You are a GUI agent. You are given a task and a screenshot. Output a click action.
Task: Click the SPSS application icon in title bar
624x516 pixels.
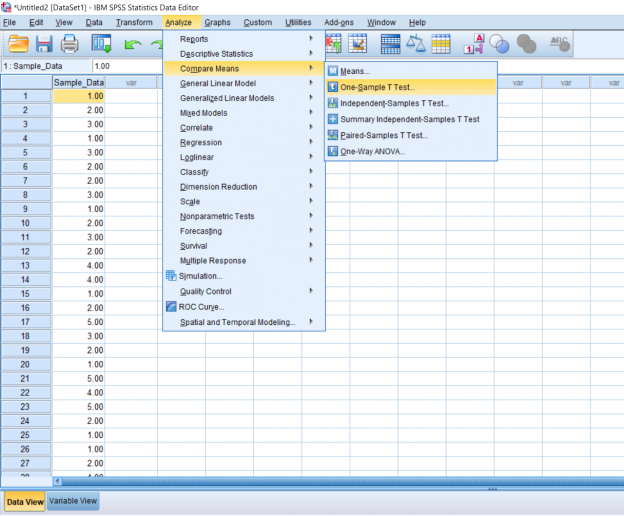[x=6, y=7]
